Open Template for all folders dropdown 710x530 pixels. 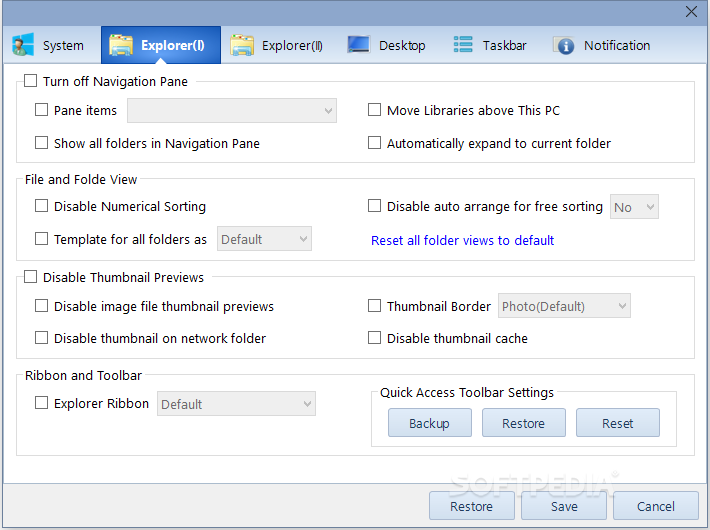click(x=264, y=239)
